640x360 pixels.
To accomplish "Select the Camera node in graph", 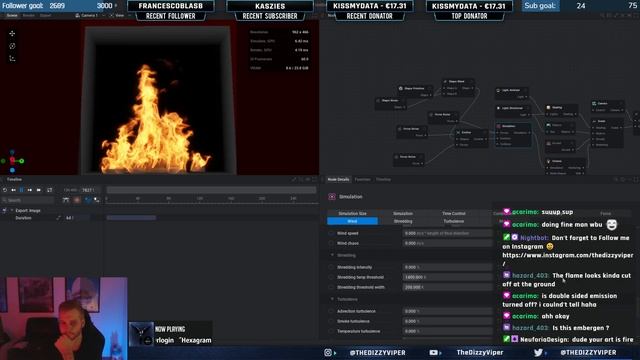I will pyautogui.click(x=607, y=107).
